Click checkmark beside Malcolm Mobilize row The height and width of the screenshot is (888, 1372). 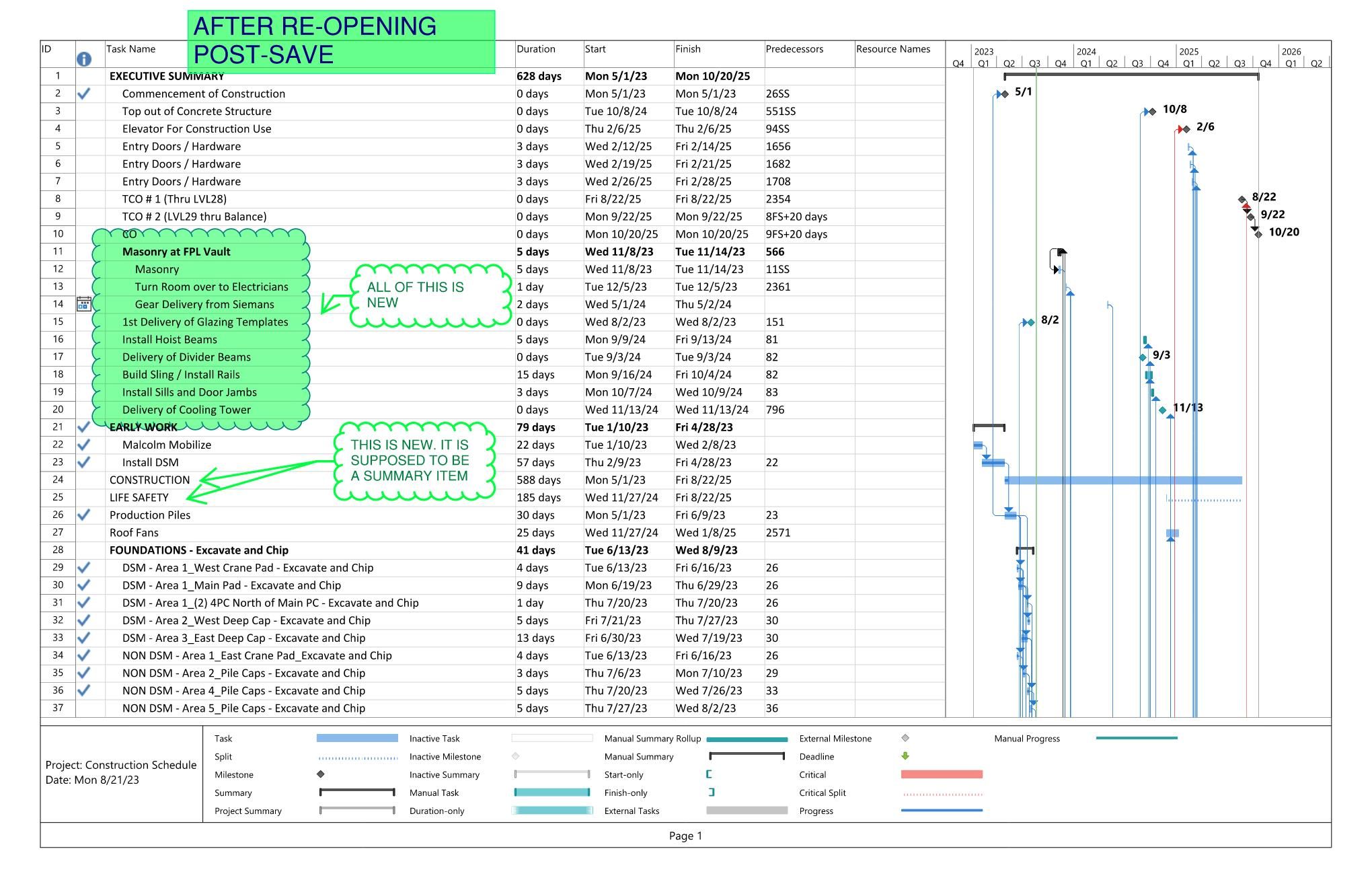[84, 445]
